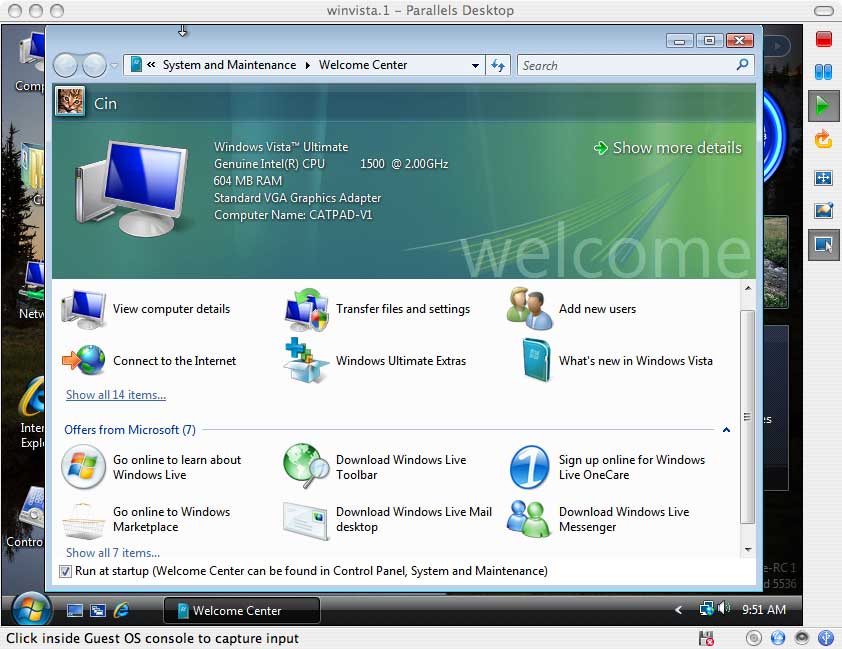Open the View computer details icon

(x=83, y=309)
